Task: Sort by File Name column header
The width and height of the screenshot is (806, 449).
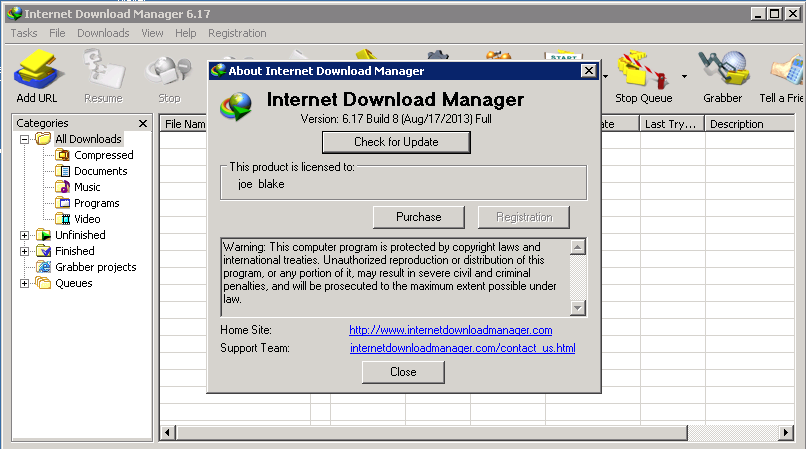Action: tap(184, 124)
